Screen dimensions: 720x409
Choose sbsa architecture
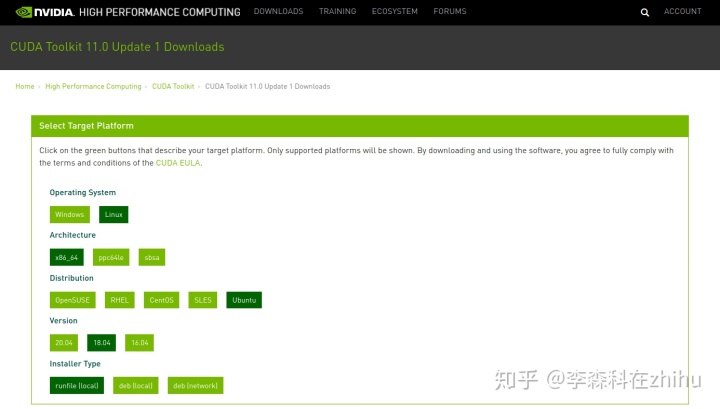point(152,257)
